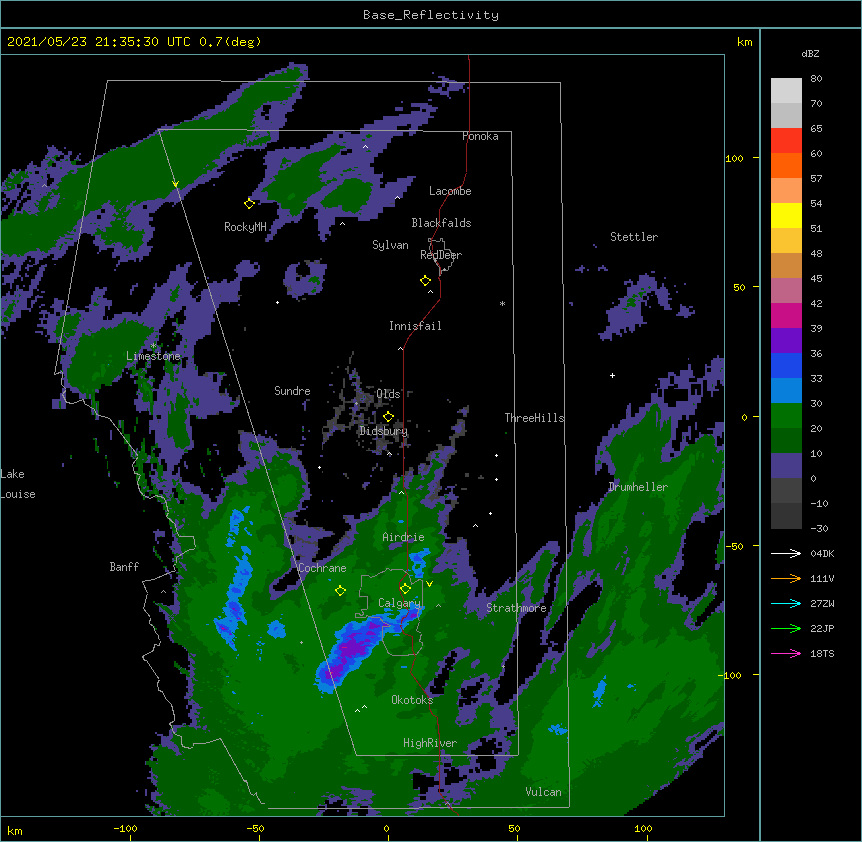The width and height of the screenshot is (862, 842).
Task: Click the yellow V marker east of Calgary
Action: (429, 584)
